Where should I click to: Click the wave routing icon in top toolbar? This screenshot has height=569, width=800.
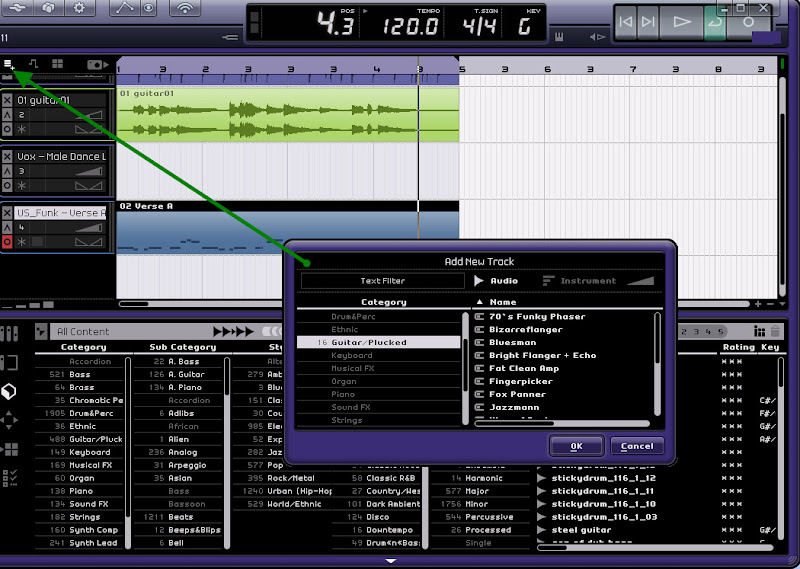coord(17,8)
